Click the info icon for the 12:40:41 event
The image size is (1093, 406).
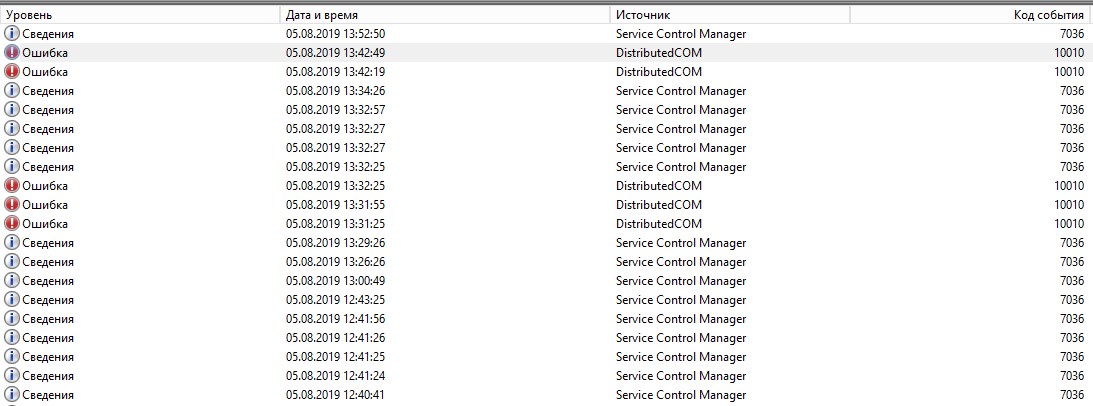(x=12, y=395)
